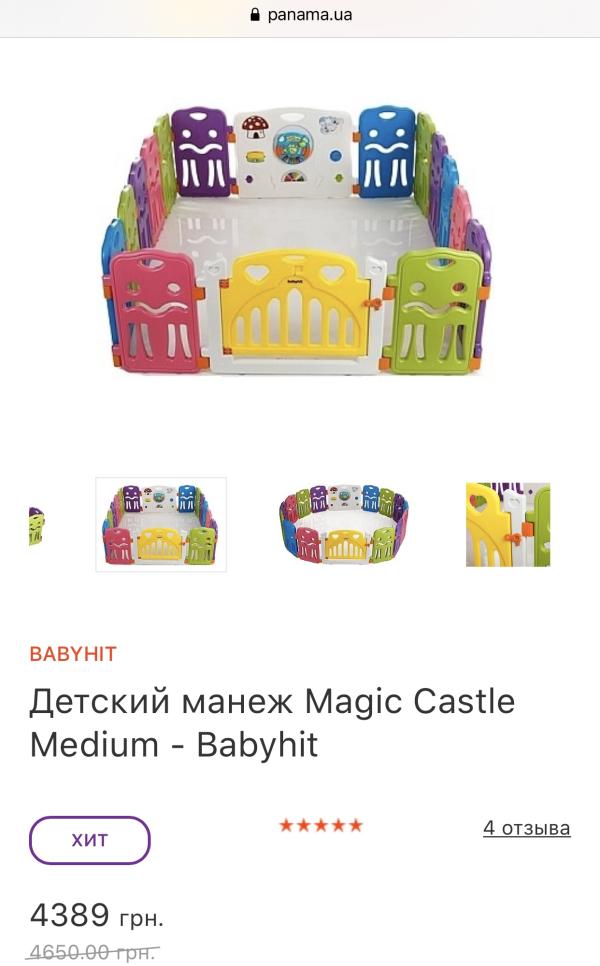Viewport: 600px width, 966px height.
Task: Click the yellow gate panel in main photo
Action: pos(296,308)
